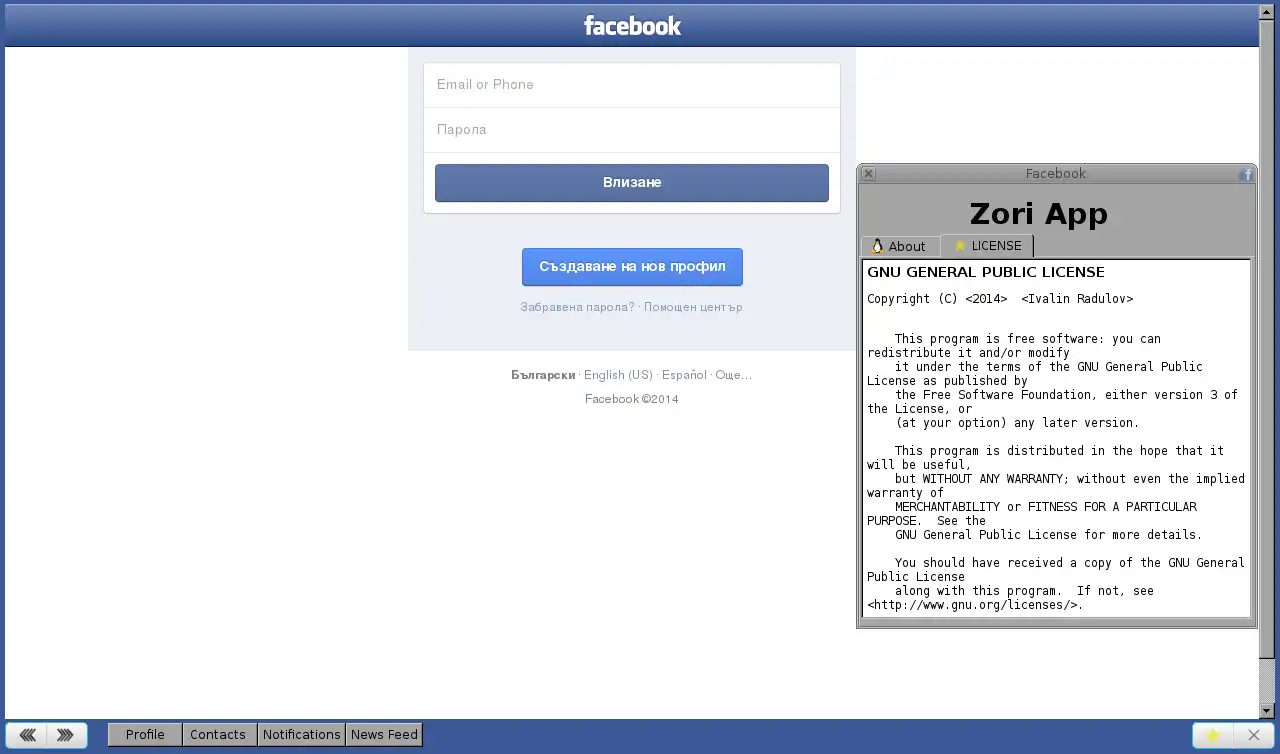The image size is (1280, 754).
Task: Open the Забравена парола? link
Action: coord(577,307)
